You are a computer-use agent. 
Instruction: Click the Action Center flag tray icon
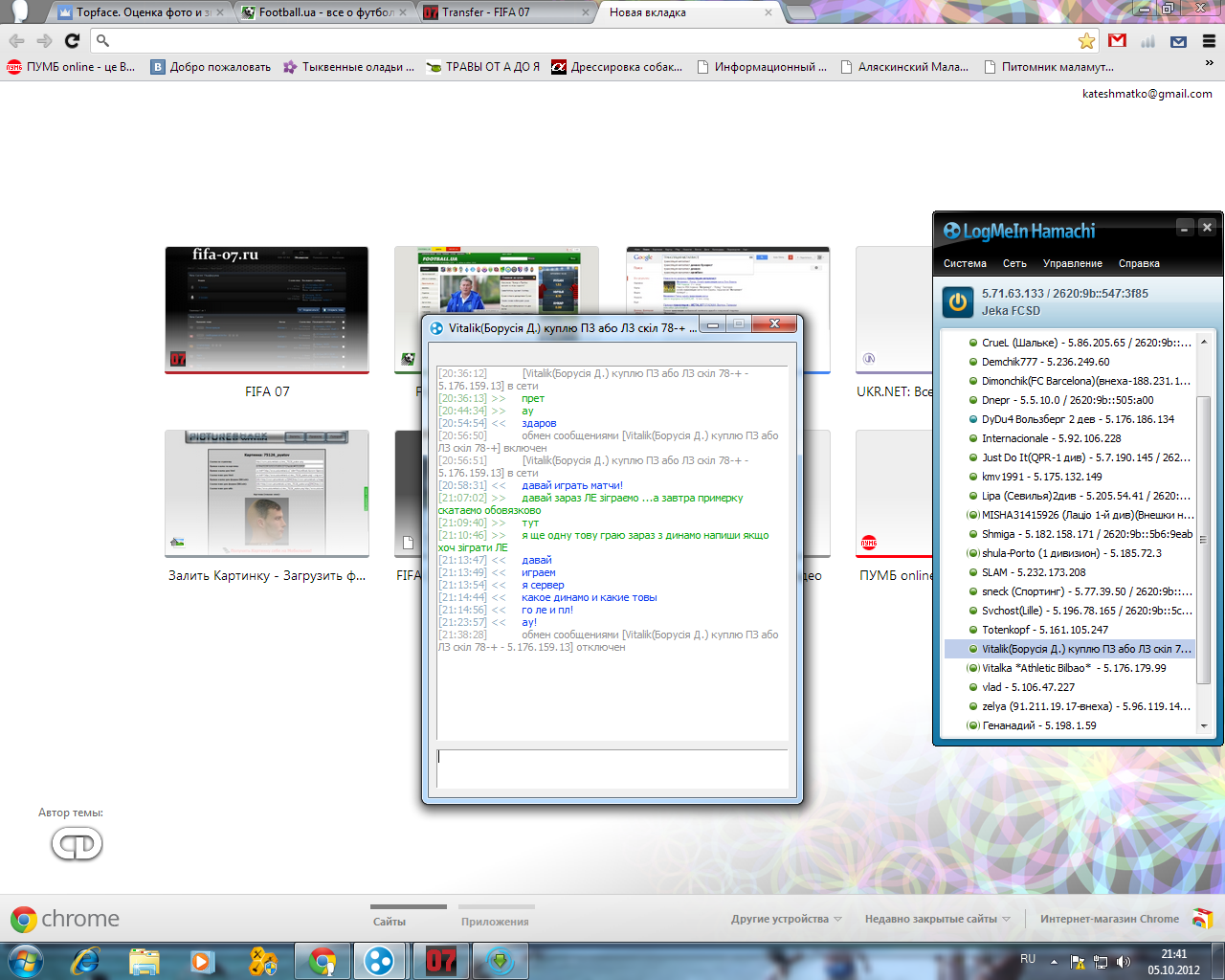[1078, 962]
